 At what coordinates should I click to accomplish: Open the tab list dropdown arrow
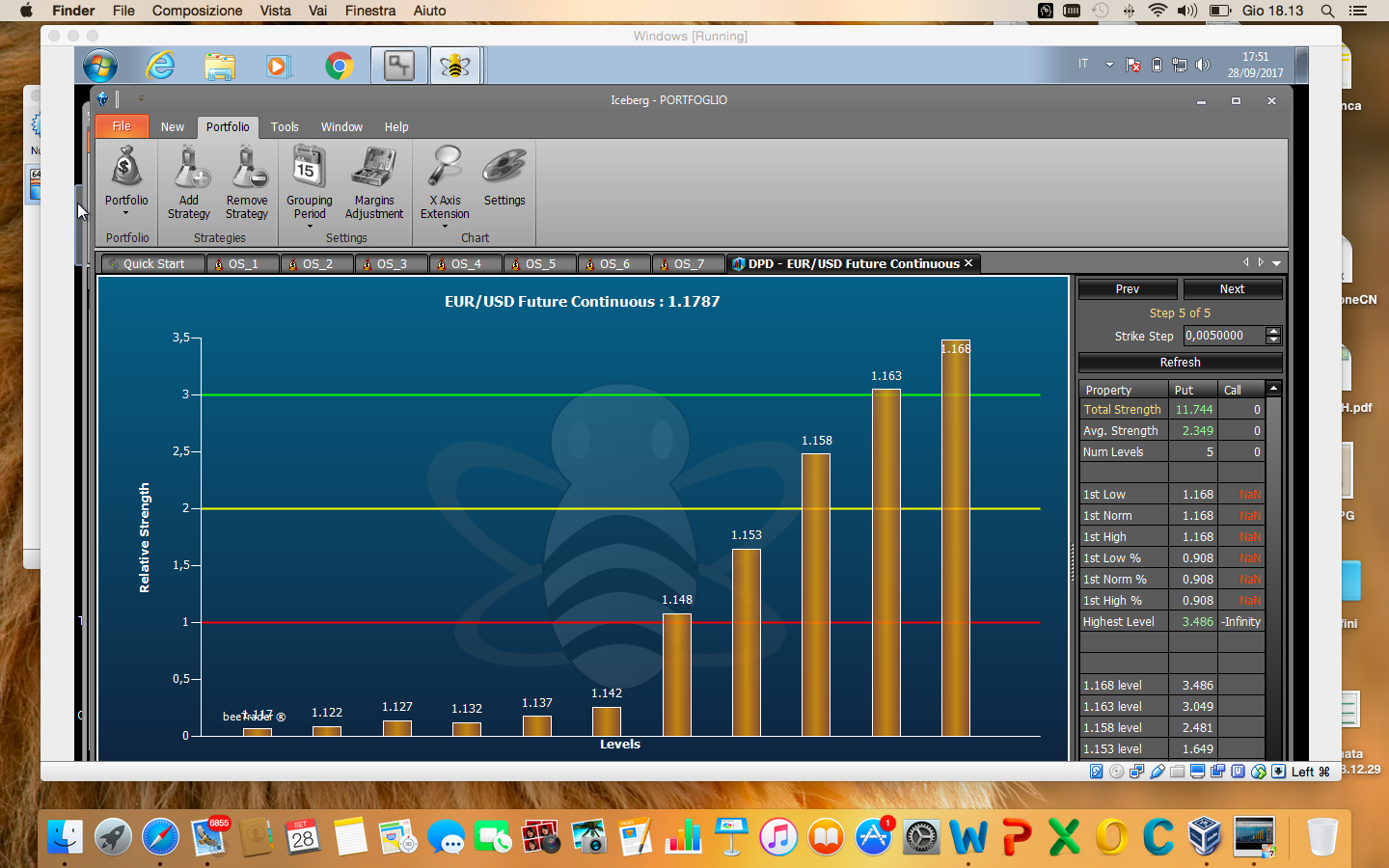coord(1277,263)
